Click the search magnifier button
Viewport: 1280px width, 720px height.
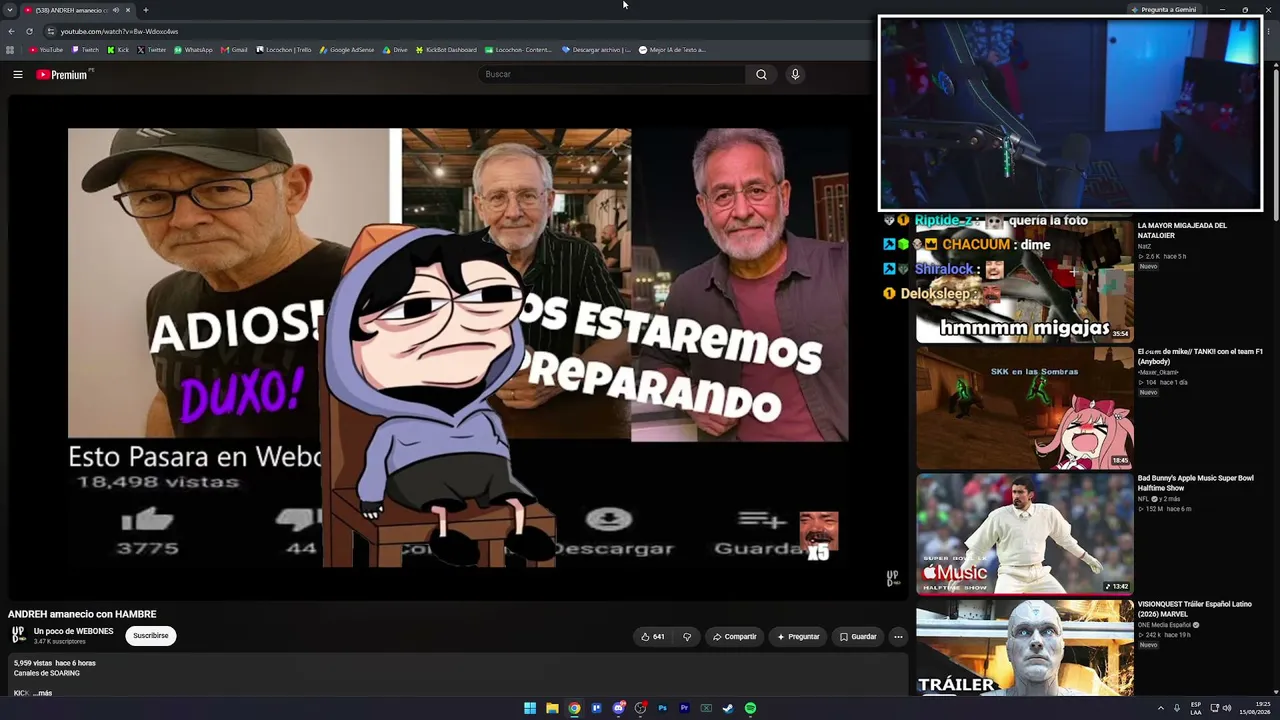coord(761,74)
